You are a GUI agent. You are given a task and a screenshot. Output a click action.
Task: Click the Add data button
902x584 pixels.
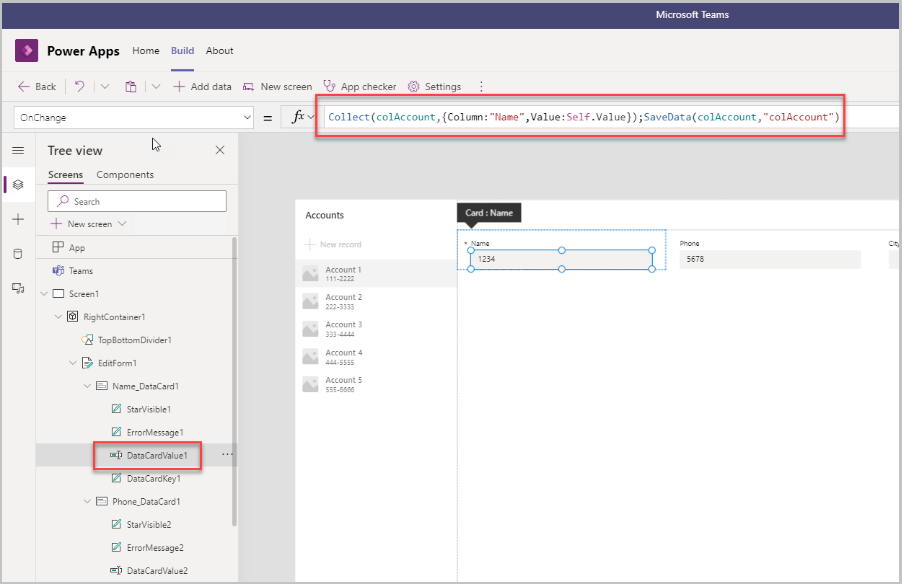pos(202,86)
